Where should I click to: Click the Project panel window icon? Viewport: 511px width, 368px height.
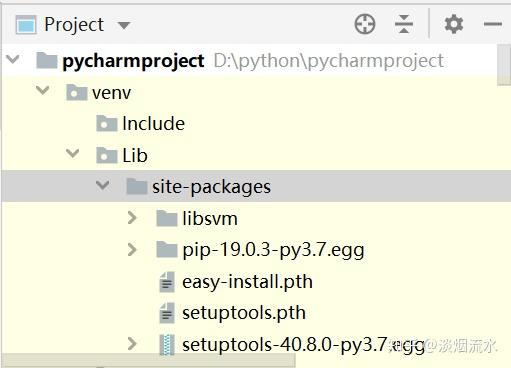click(x=26, y=25)
